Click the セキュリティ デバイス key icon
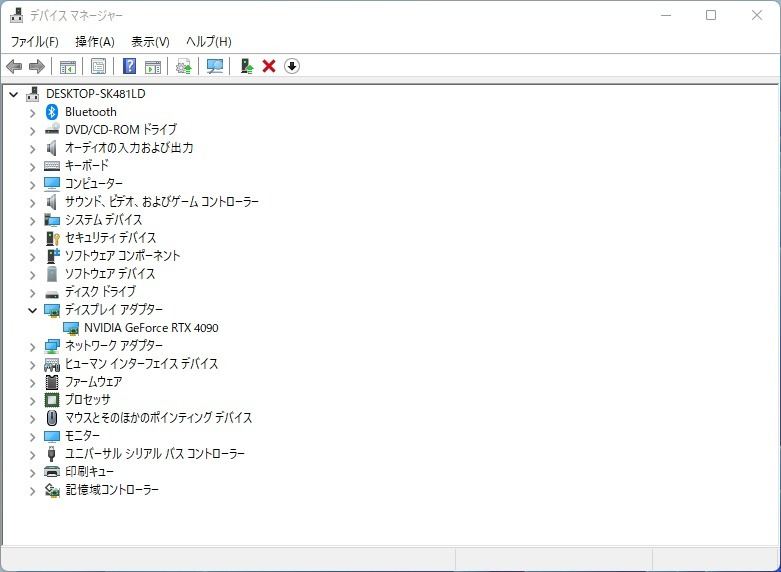The height and width of the screenshot is (572, 781). (x=52, y=238)
